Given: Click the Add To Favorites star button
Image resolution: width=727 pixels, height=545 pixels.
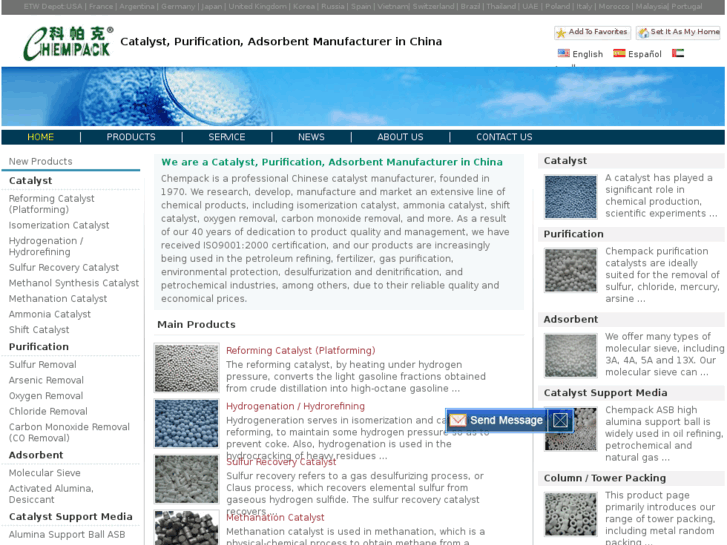Looking at the screenshot, I should point(593,32).
